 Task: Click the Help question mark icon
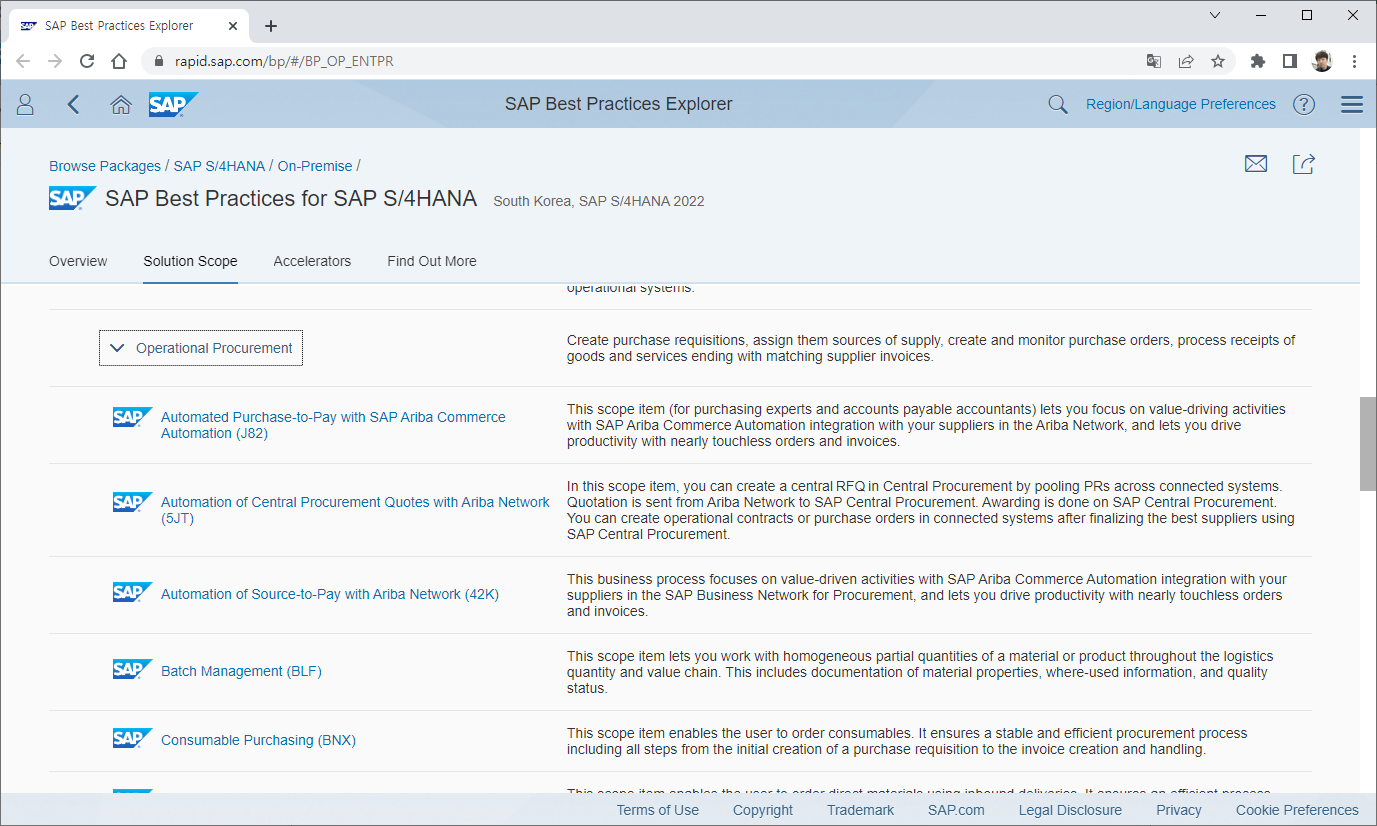tap(1303, 104)
